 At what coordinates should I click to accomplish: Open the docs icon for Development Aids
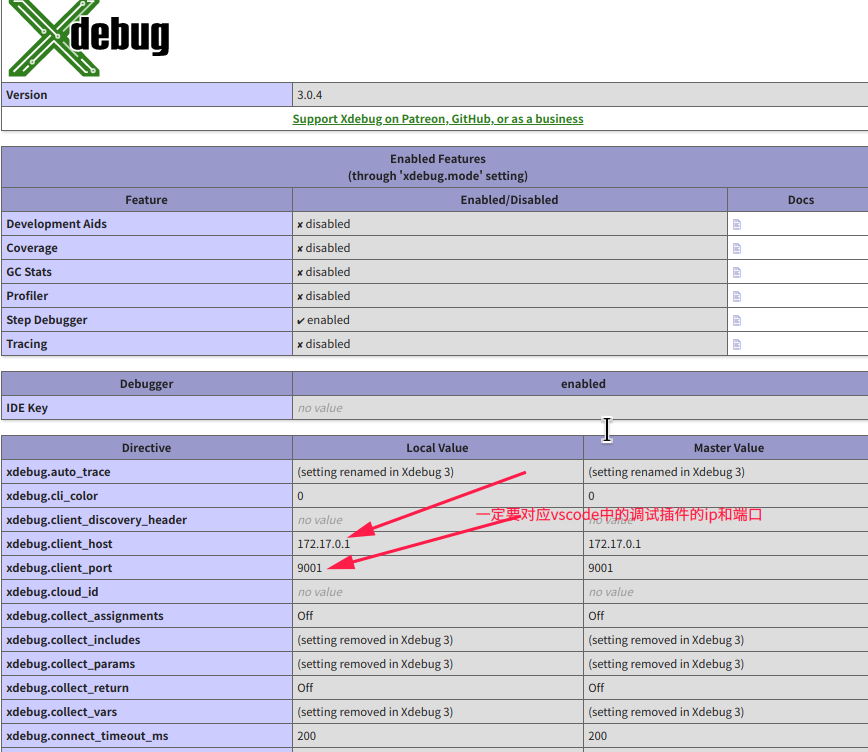pos(737,224)
